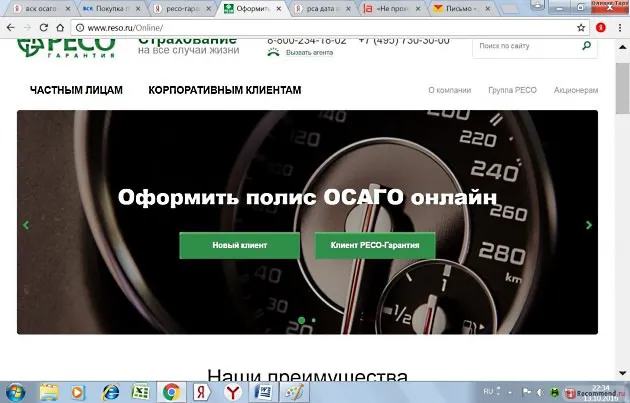
Task: Close the «Письмо» tab
Action: [x=488, y=8]
